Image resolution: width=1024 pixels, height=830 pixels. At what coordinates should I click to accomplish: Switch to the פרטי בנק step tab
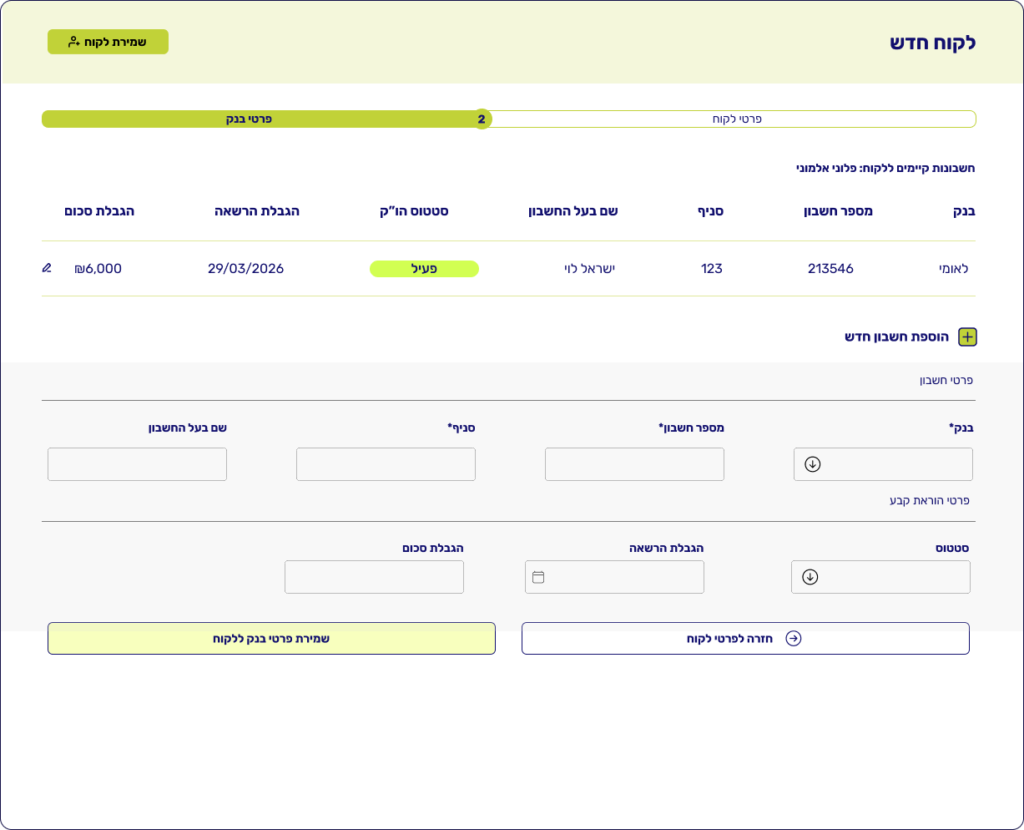coord(248,119)
